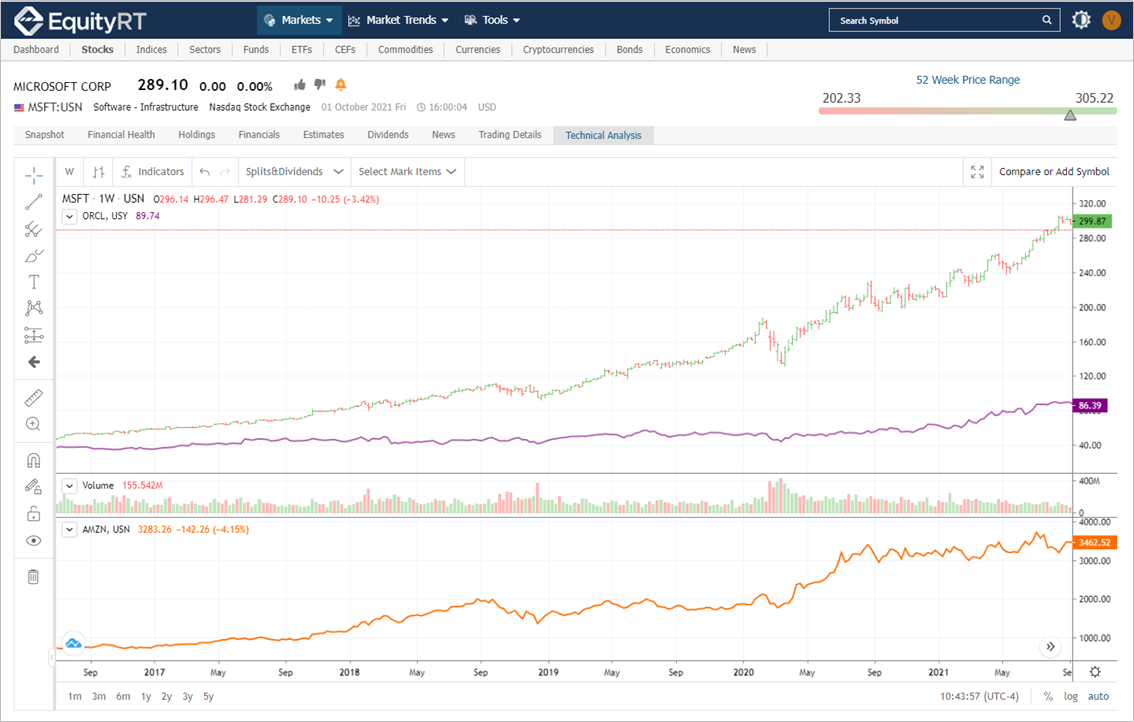Select the Technical Analysis tab
The width and height of the screenshot is (1134, 722).
pyautogui.click(x=603, y=135)
